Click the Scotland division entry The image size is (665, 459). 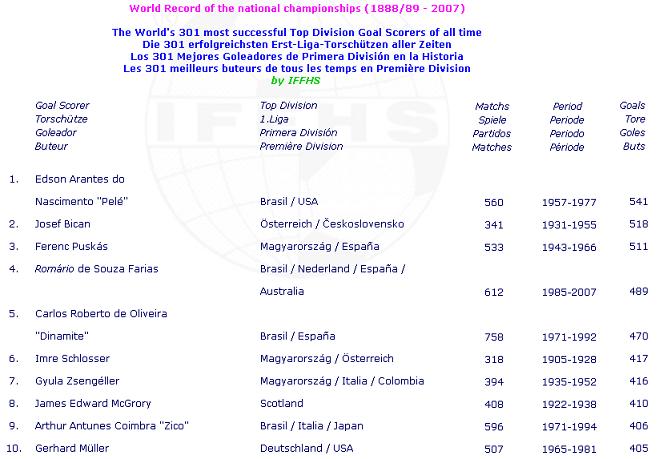pos(281,403)
